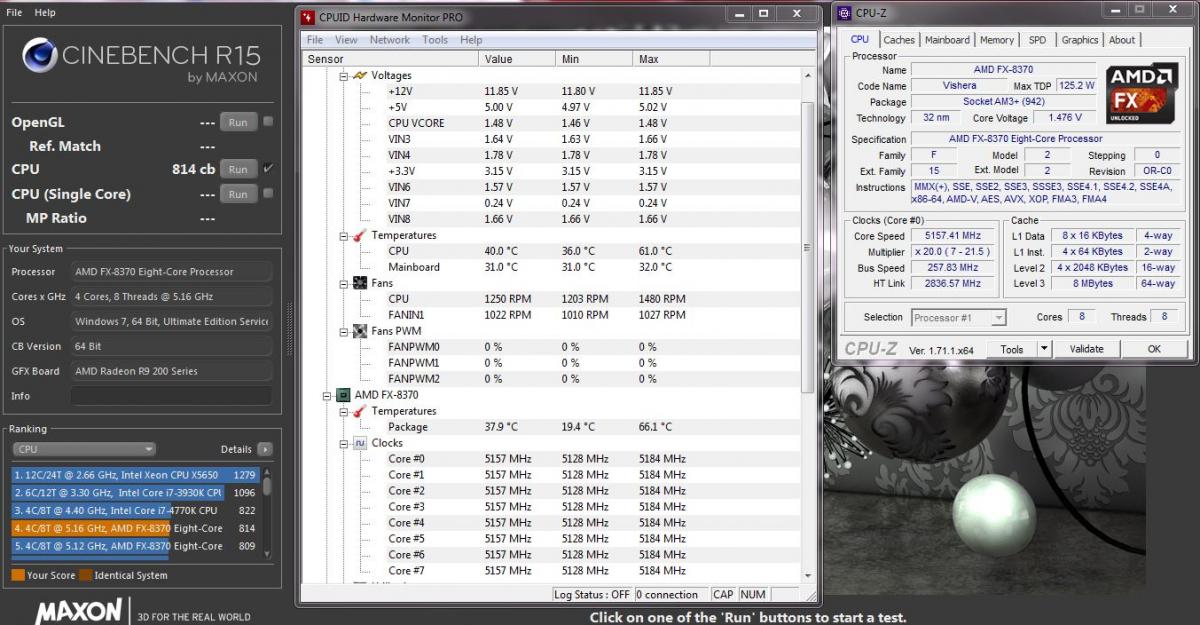Screen dimensions: 1200x625
Task: Collapse the mainboard Temperatures node
Action: (343, 235)
